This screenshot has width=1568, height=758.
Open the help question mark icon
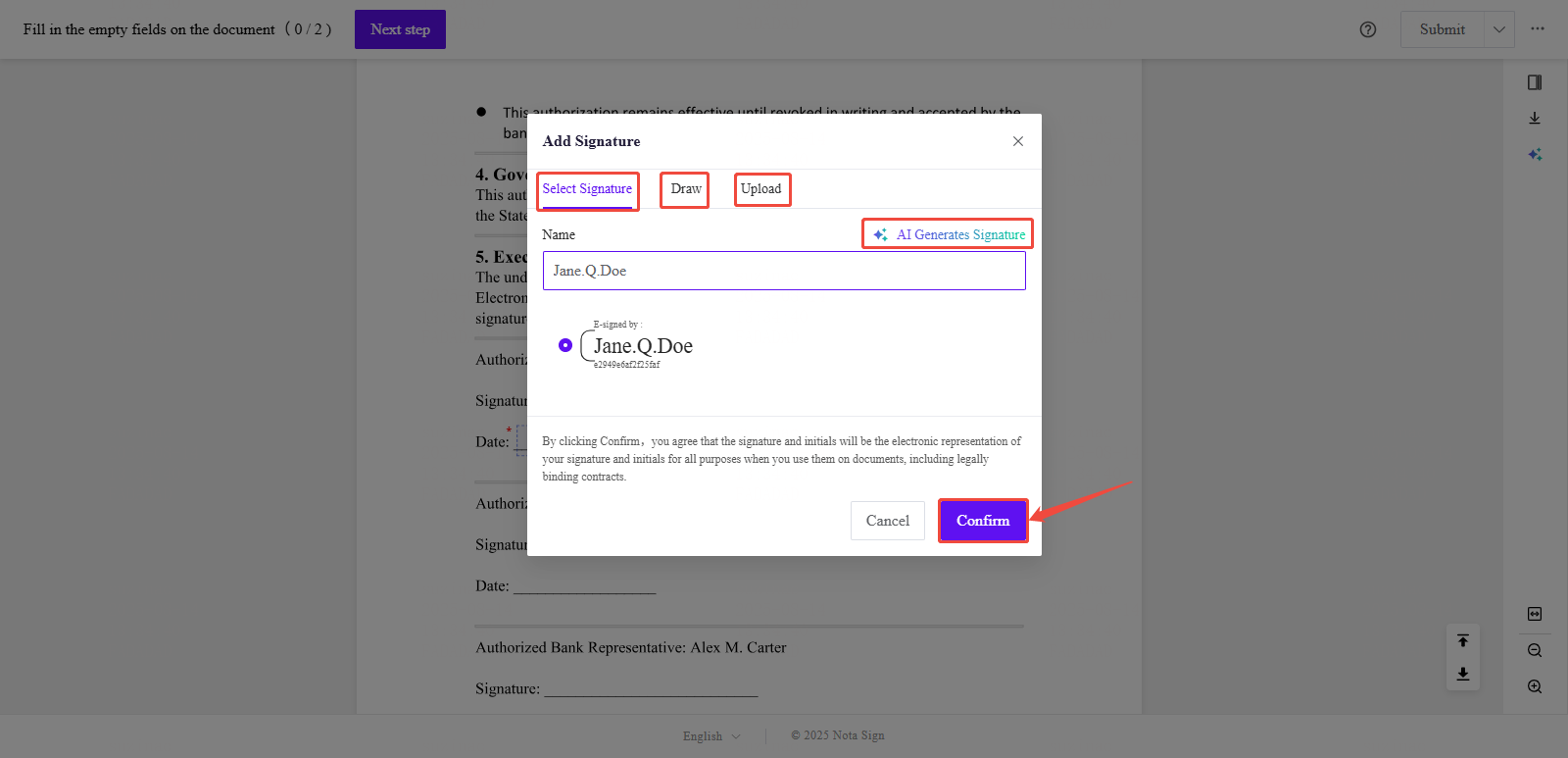point(1368,29)
